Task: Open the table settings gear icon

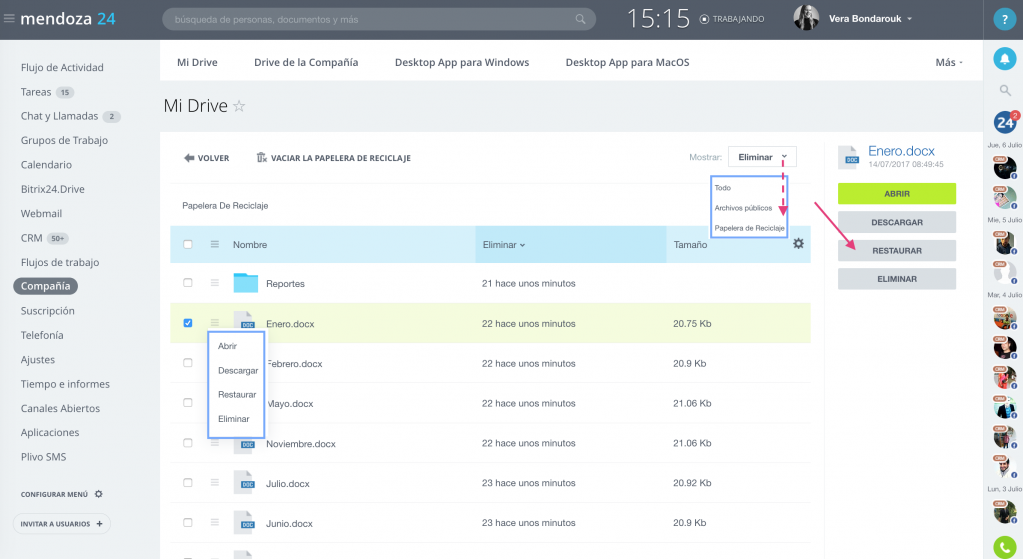Action: [798, 243]
